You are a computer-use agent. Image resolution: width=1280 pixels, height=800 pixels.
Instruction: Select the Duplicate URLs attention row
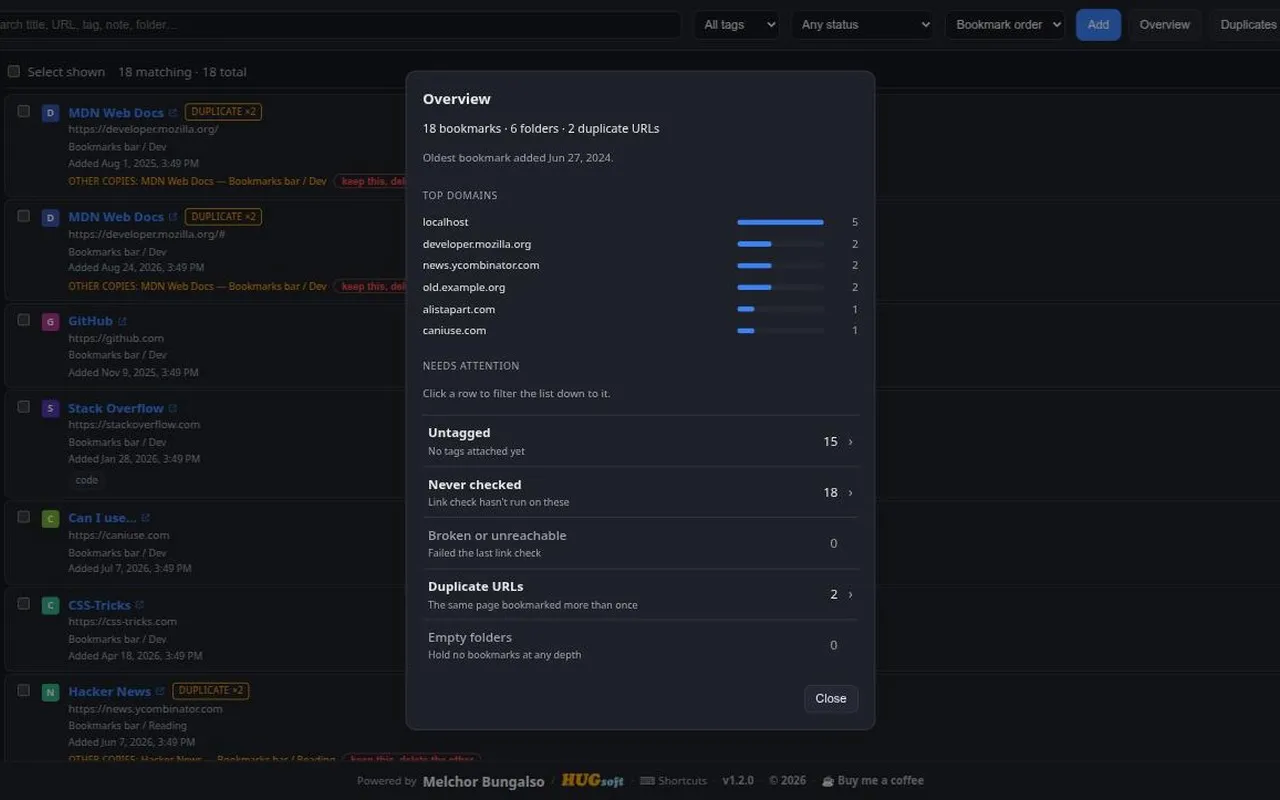640,594
